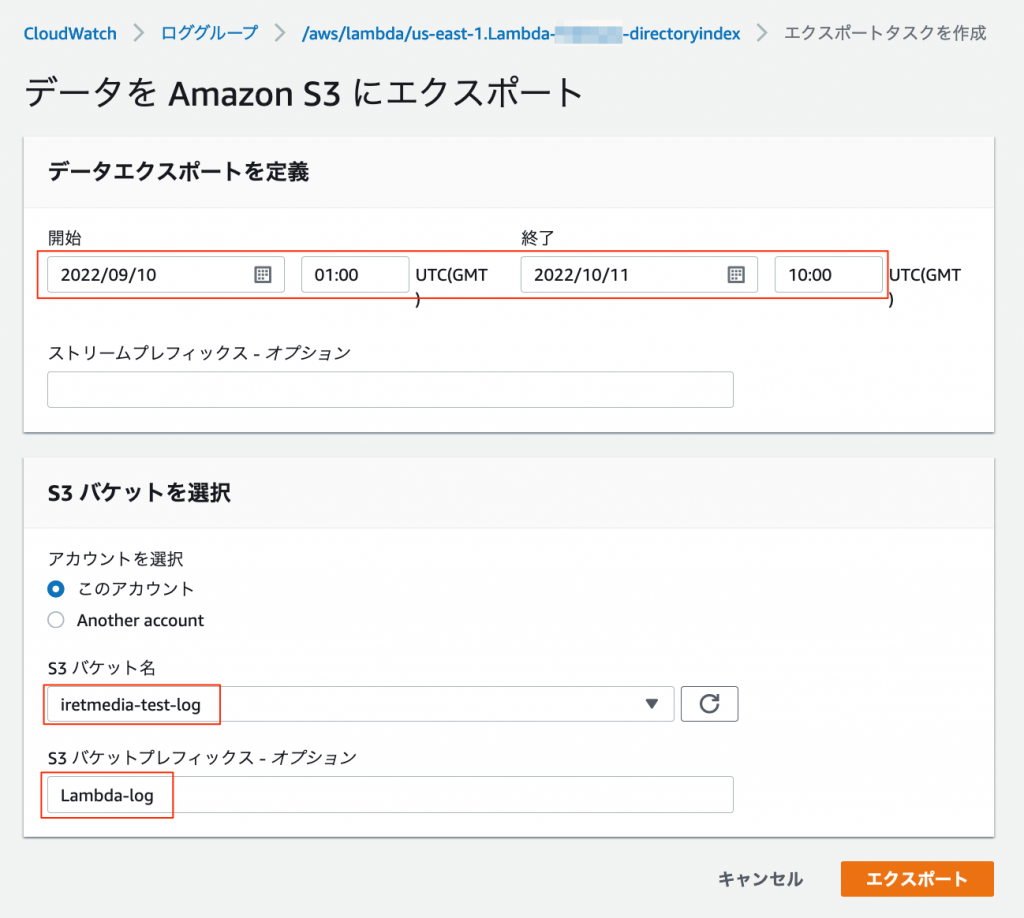
Task: Click キャンセル to abort the export
Action: pos(760,879)
